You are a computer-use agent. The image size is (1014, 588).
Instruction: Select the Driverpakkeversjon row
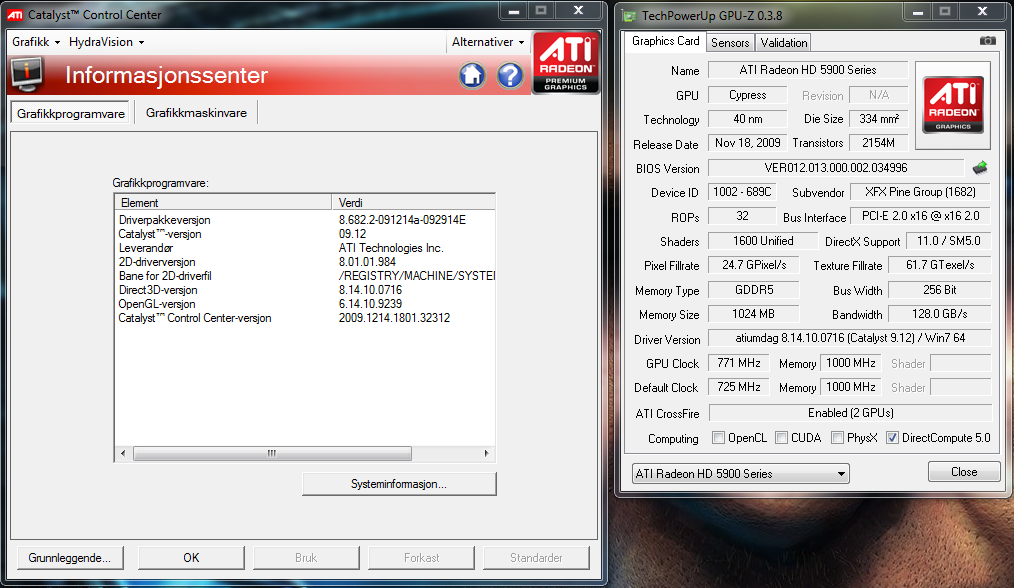[x=305, y=220]
